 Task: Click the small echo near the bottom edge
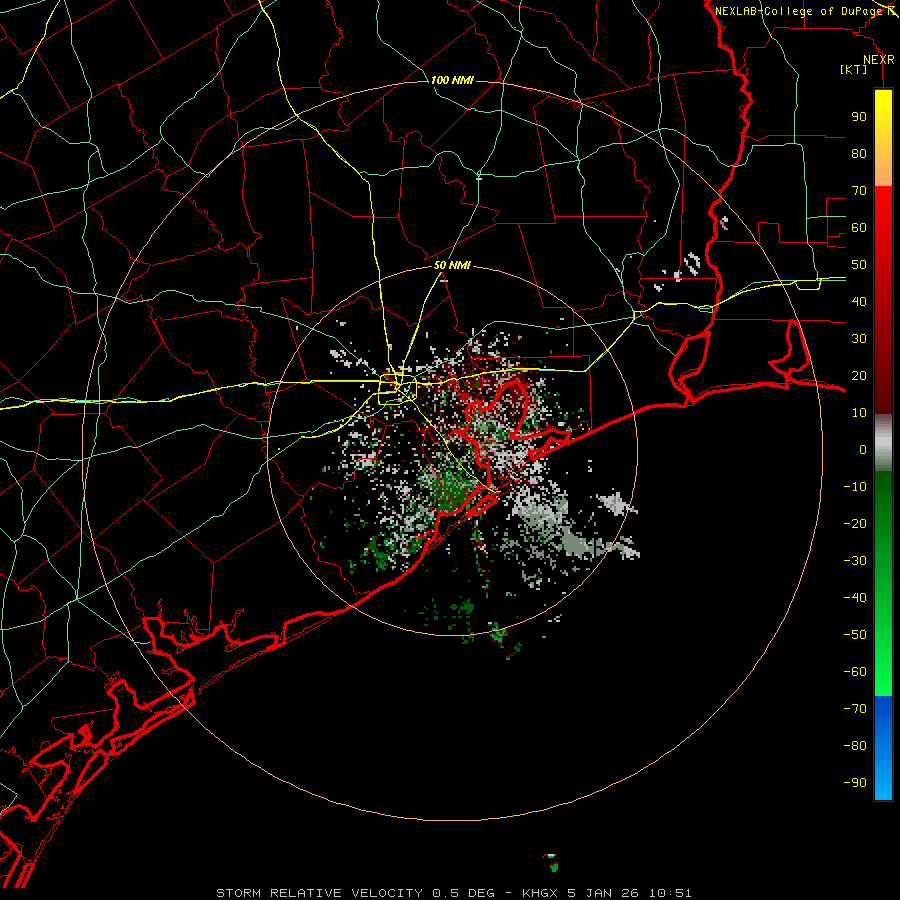tap(552, 862)
